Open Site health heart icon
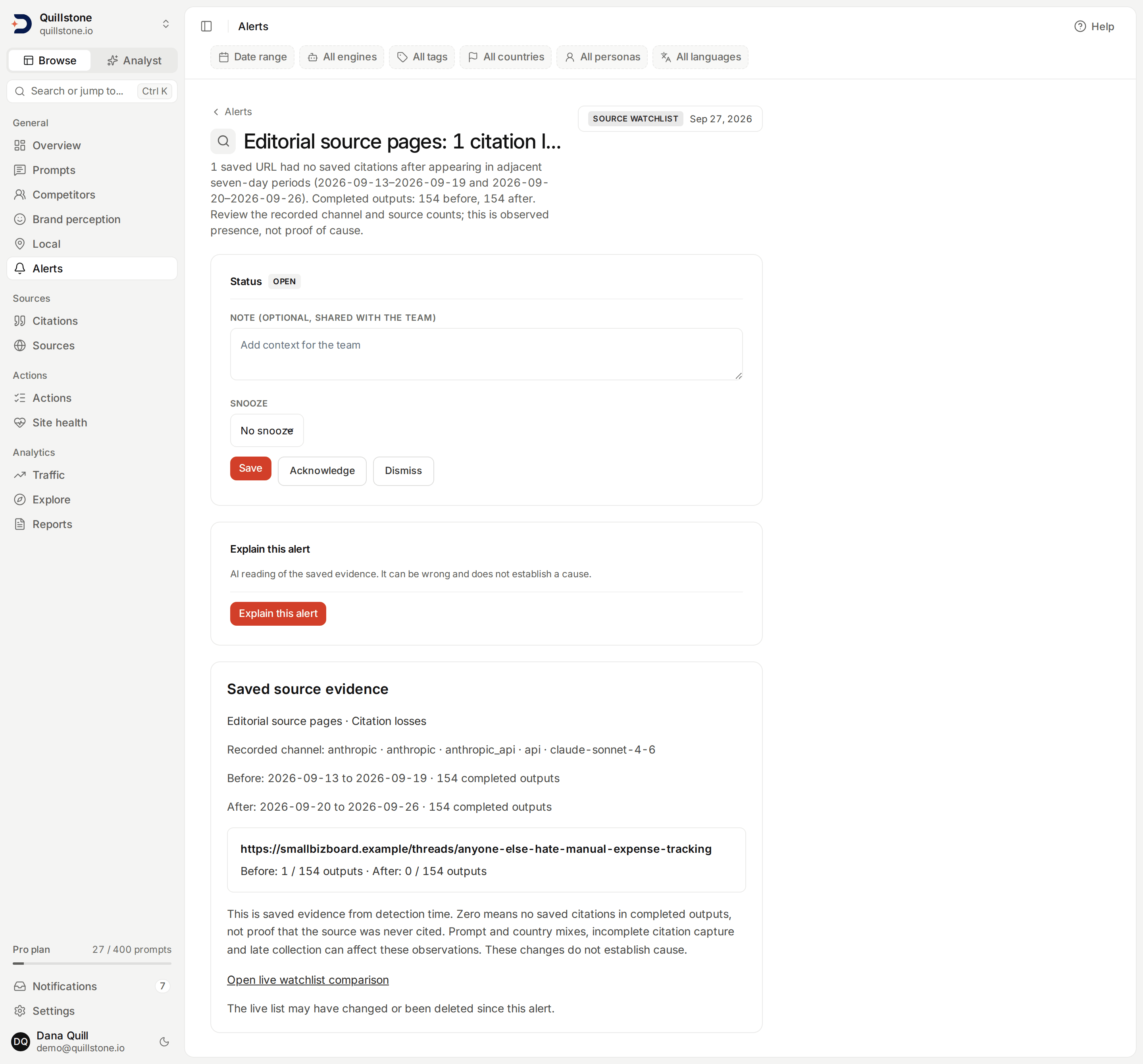The height and width of the screenshot is (1064, 1143). [20, 423]
